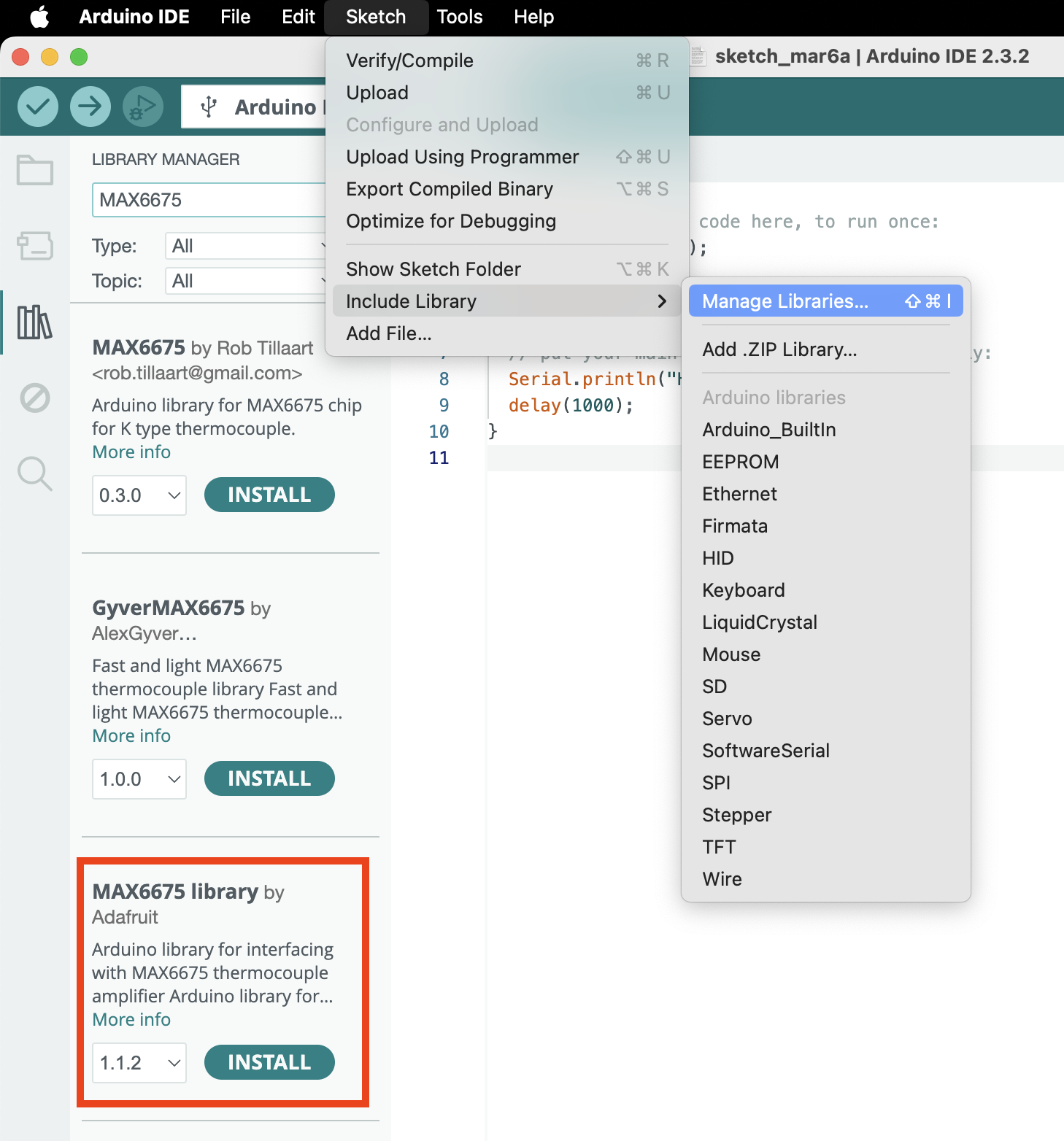Open the Sketchbook folder sidebar icon
This screenshot has height=1141, width=1064.
point(35,170)
